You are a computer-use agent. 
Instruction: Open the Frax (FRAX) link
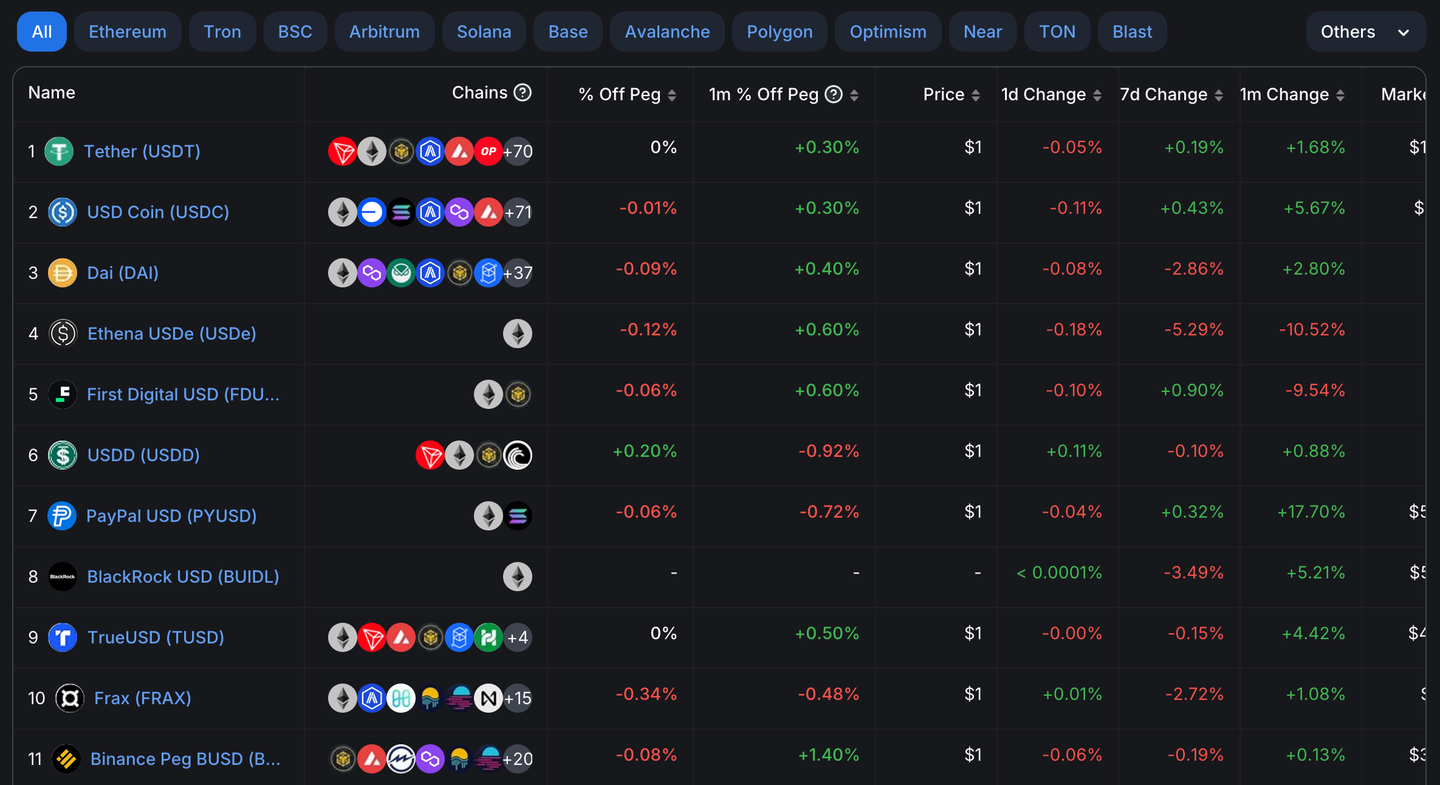[x=142, y=698]
